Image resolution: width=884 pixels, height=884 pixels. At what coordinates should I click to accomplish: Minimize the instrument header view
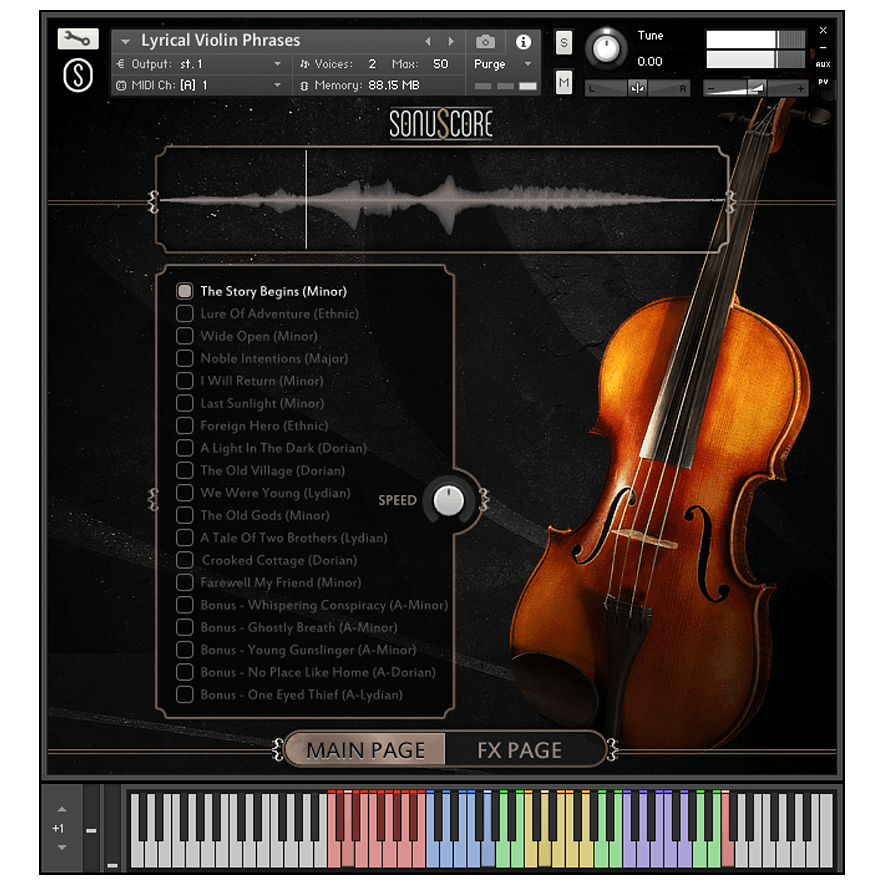pos(823,48)
